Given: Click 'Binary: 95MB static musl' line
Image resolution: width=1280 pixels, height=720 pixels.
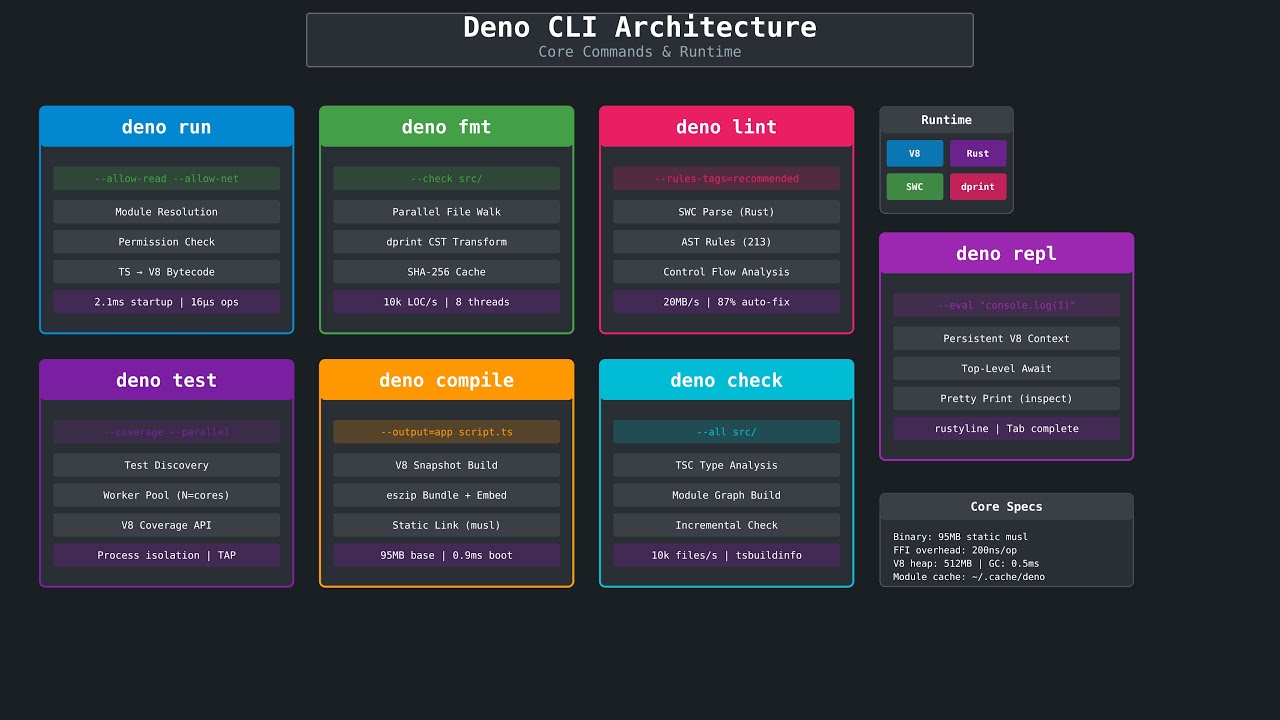Looking at the screenshot, I should click(960, 537).
